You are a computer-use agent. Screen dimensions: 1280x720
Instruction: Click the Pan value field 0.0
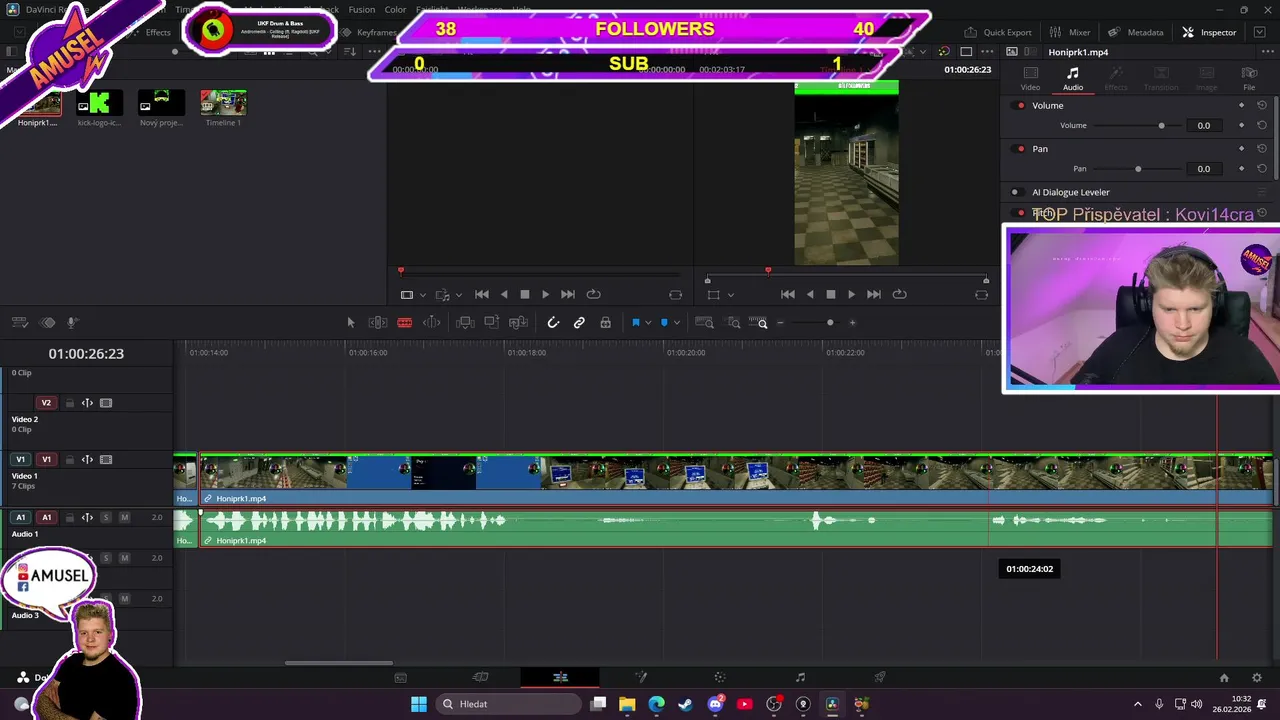pyautogui.click(x=1204, y=169)
